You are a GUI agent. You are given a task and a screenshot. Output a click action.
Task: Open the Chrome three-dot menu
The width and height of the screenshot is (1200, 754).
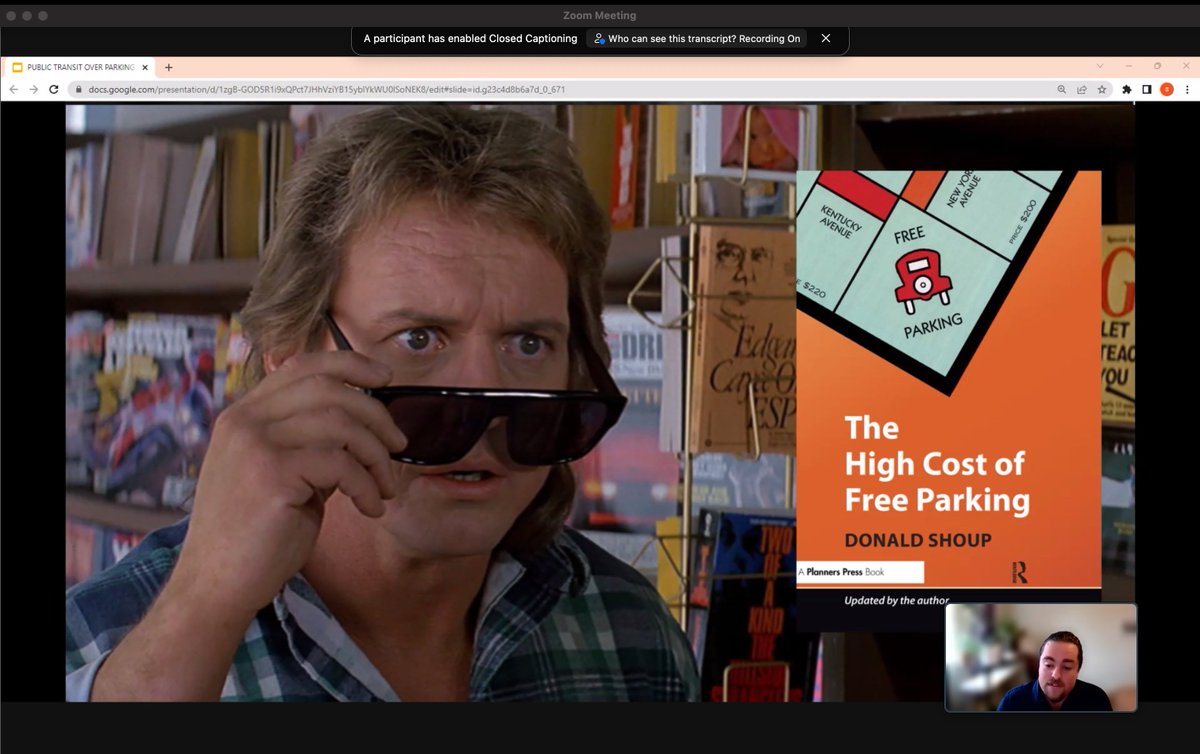click(1187, 89)
